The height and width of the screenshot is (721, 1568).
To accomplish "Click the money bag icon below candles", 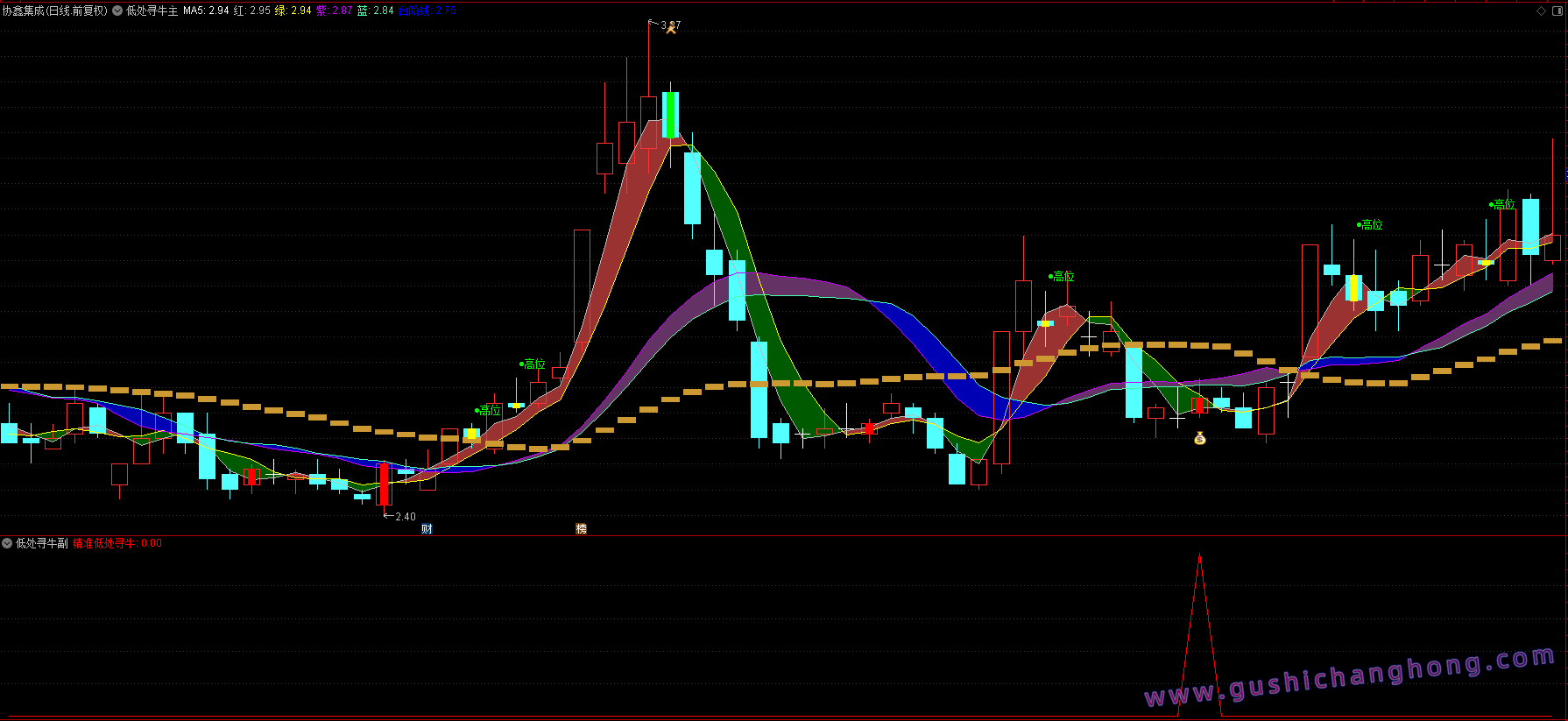I will click(1200, 438).
